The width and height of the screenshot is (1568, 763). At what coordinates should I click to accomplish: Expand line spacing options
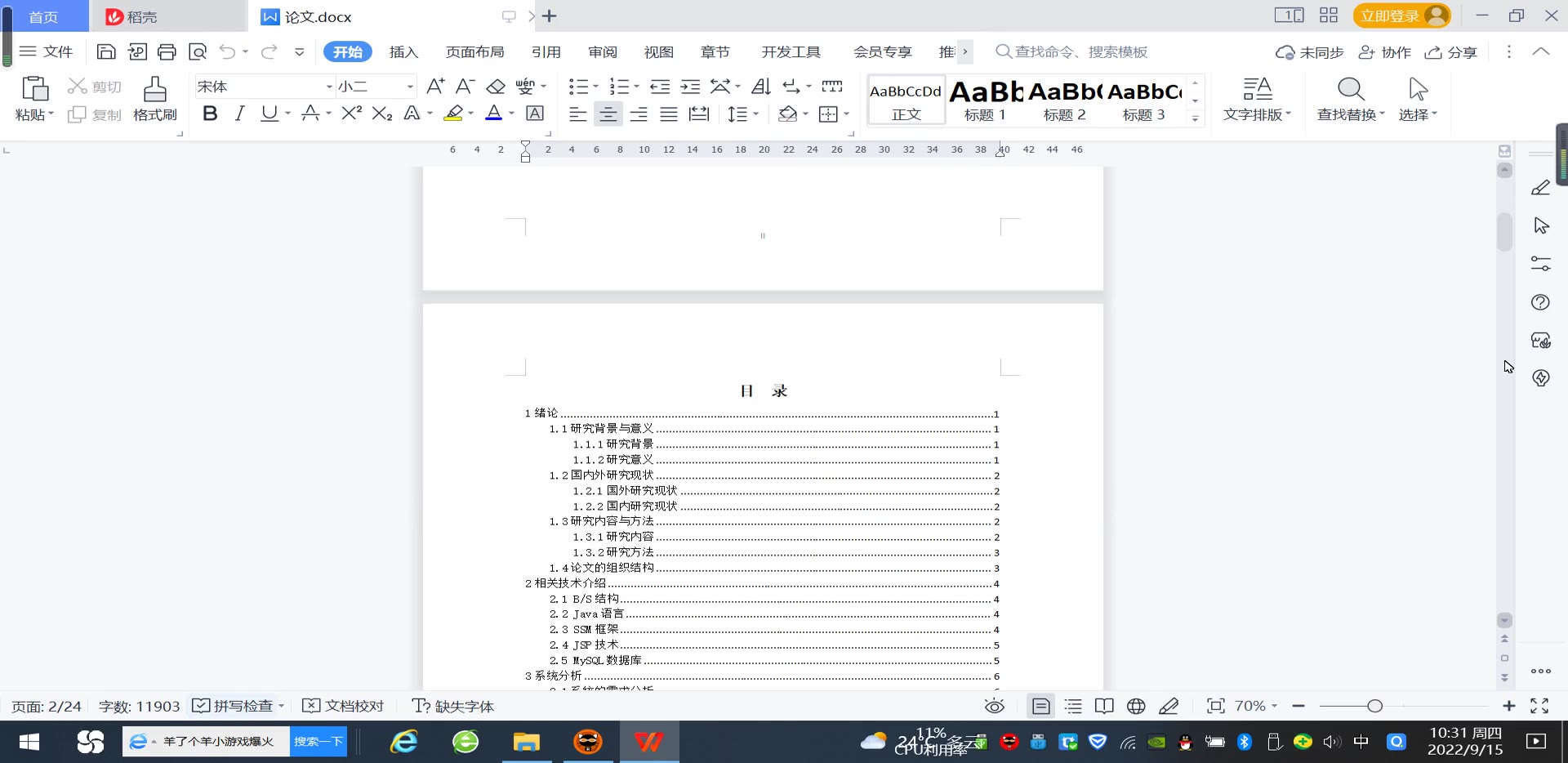756,114
